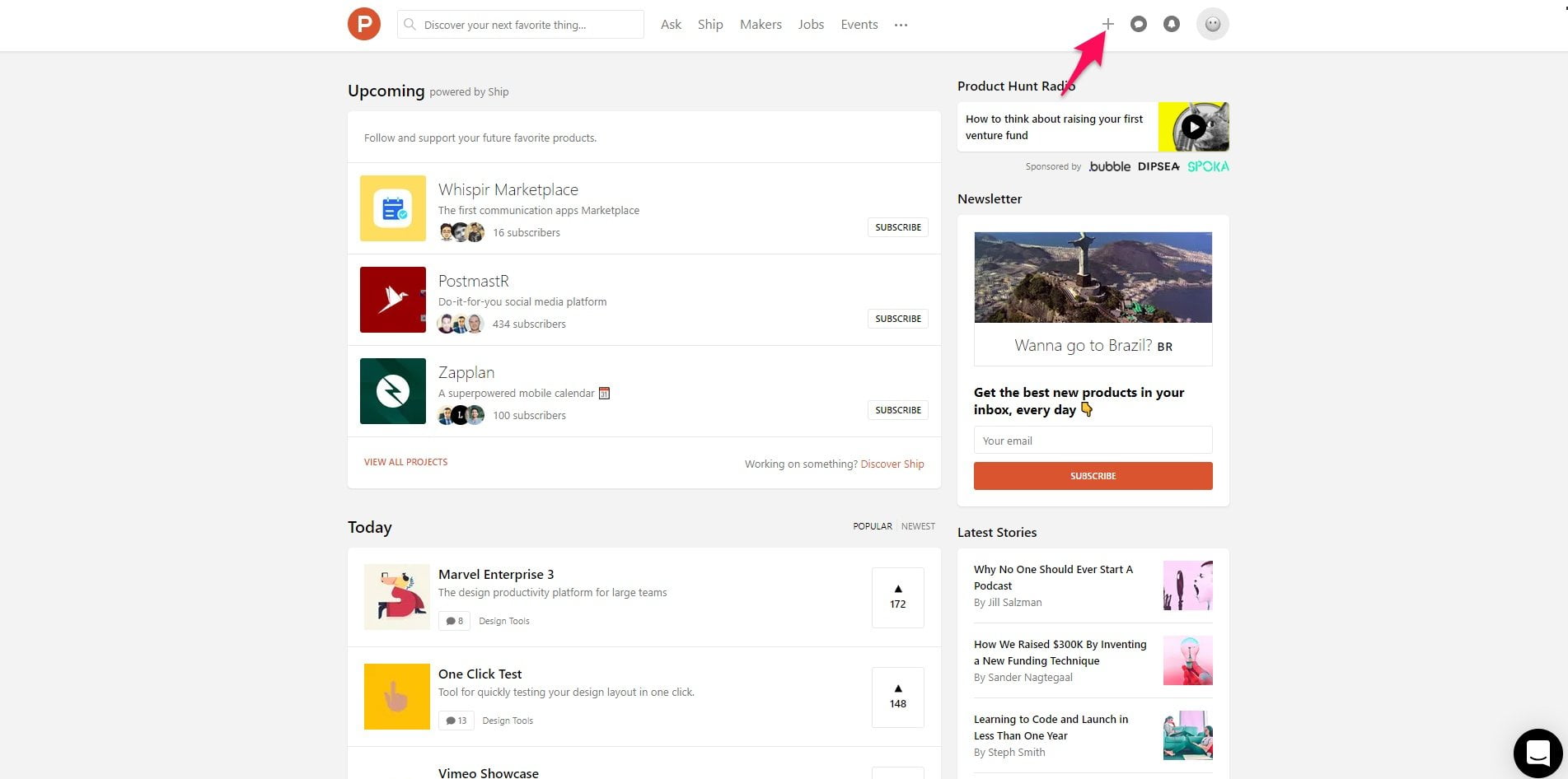Open the Whispir Marketplace title
This screenshot has height=779, width=1568.
508,189
